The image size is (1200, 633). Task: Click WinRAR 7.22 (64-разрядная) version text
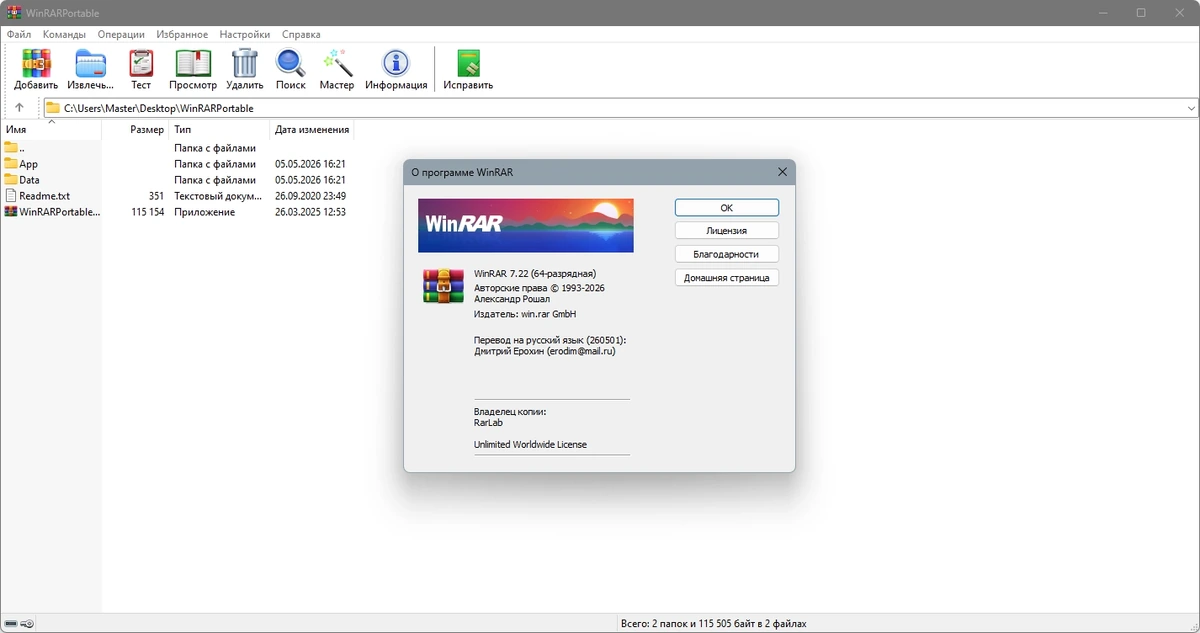tap(535, 273)
